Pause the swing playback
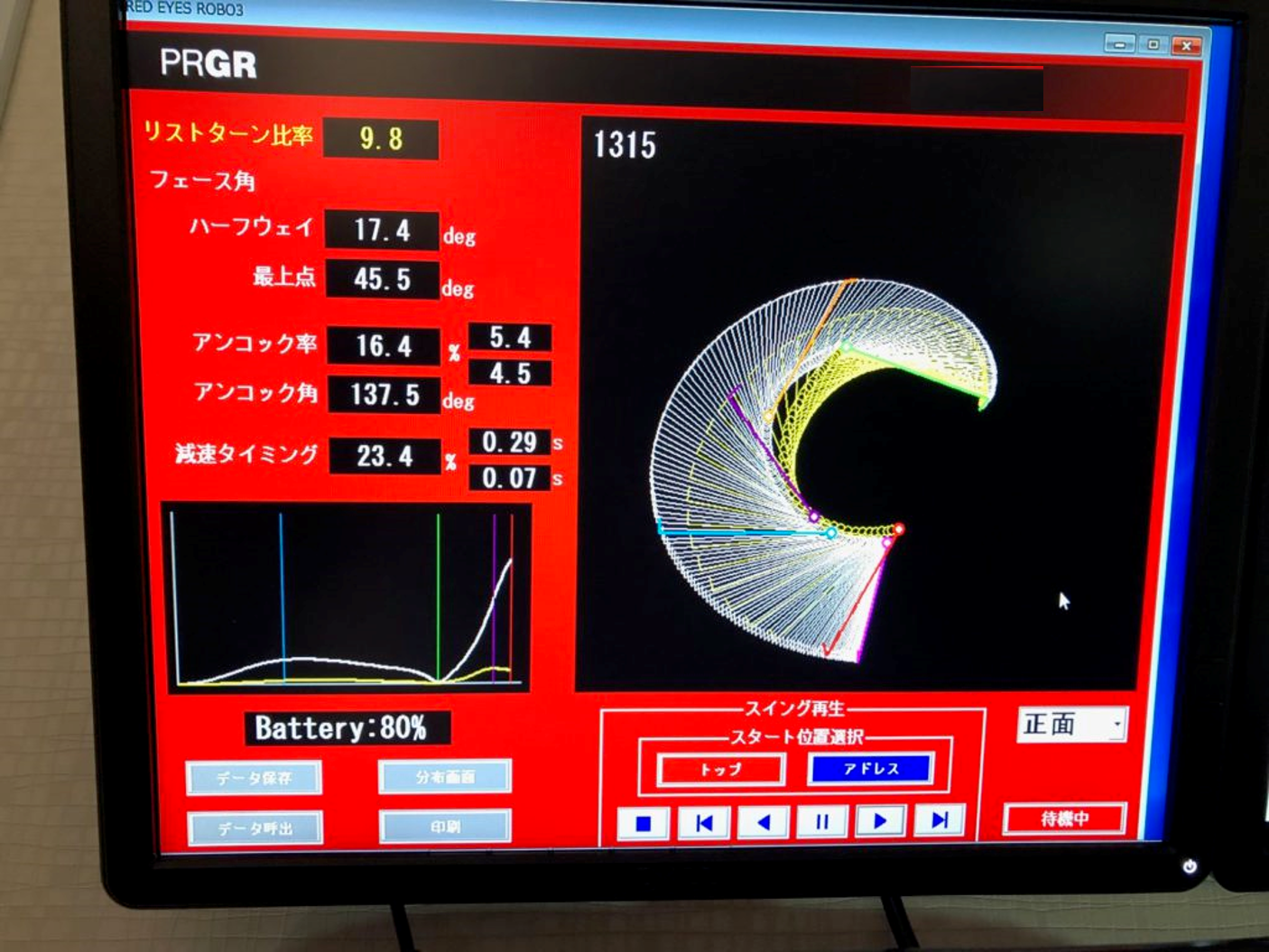Image resolution: width=1269 pixels, height=952 pixels. [x=822, y=821]
